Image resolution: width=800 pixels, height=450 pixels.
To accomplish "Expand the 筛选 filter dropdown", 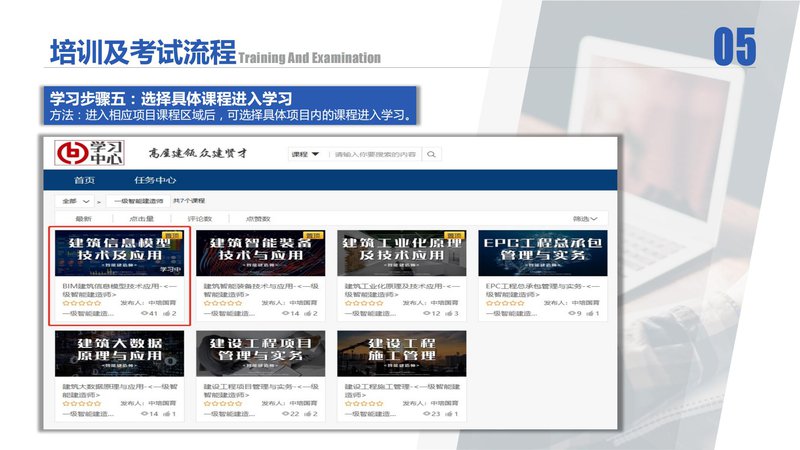I will coord(585,219).
